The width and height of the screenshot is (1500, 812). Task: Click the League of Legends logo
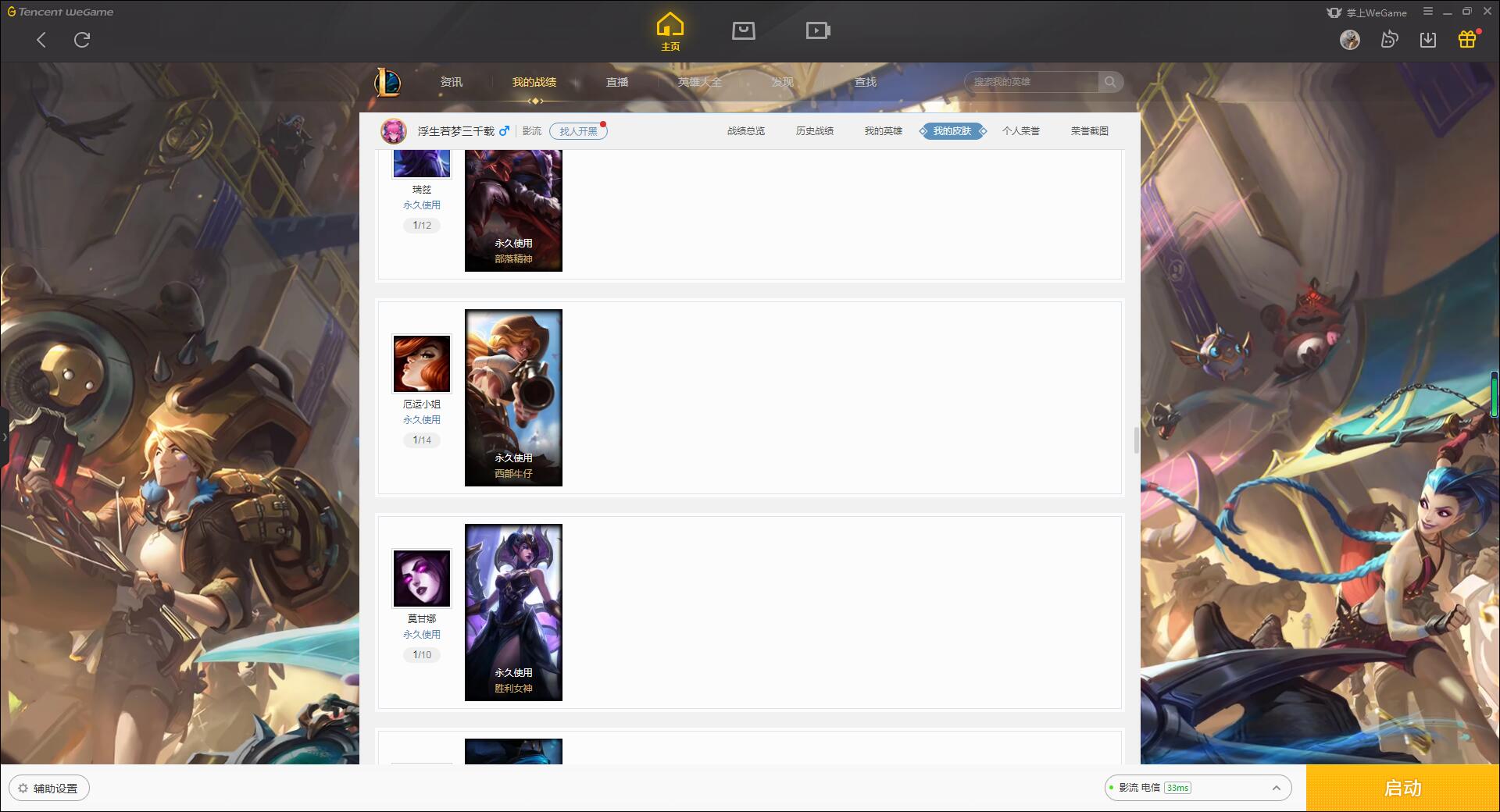[x=387, y=81]
